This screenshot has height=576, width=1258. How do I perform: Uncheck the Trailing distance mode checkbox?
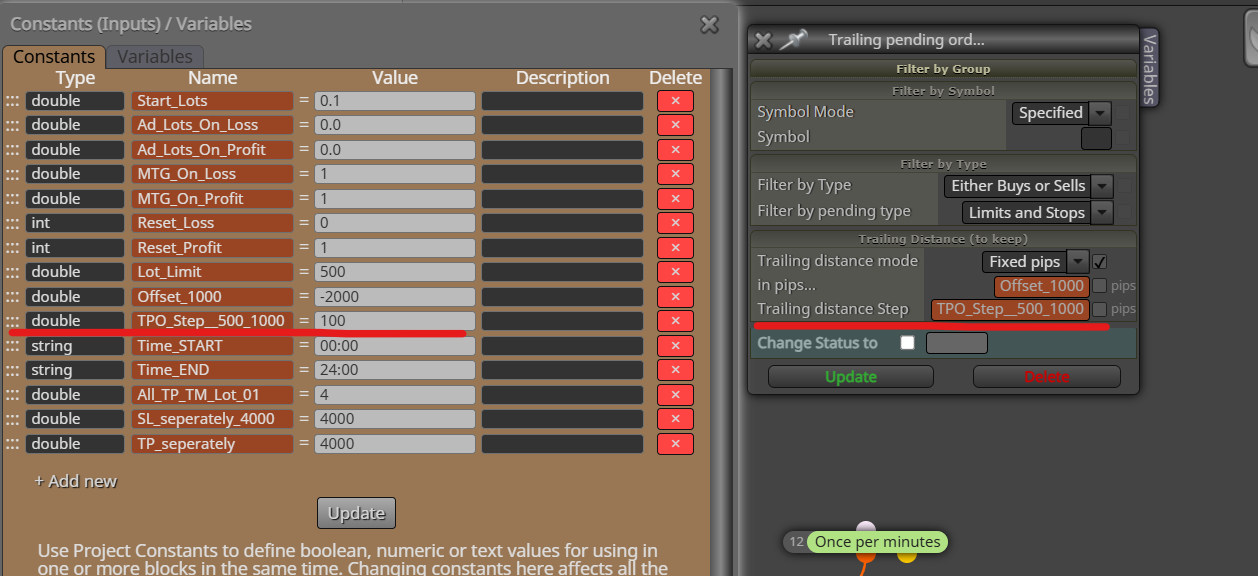(1100, 262)
